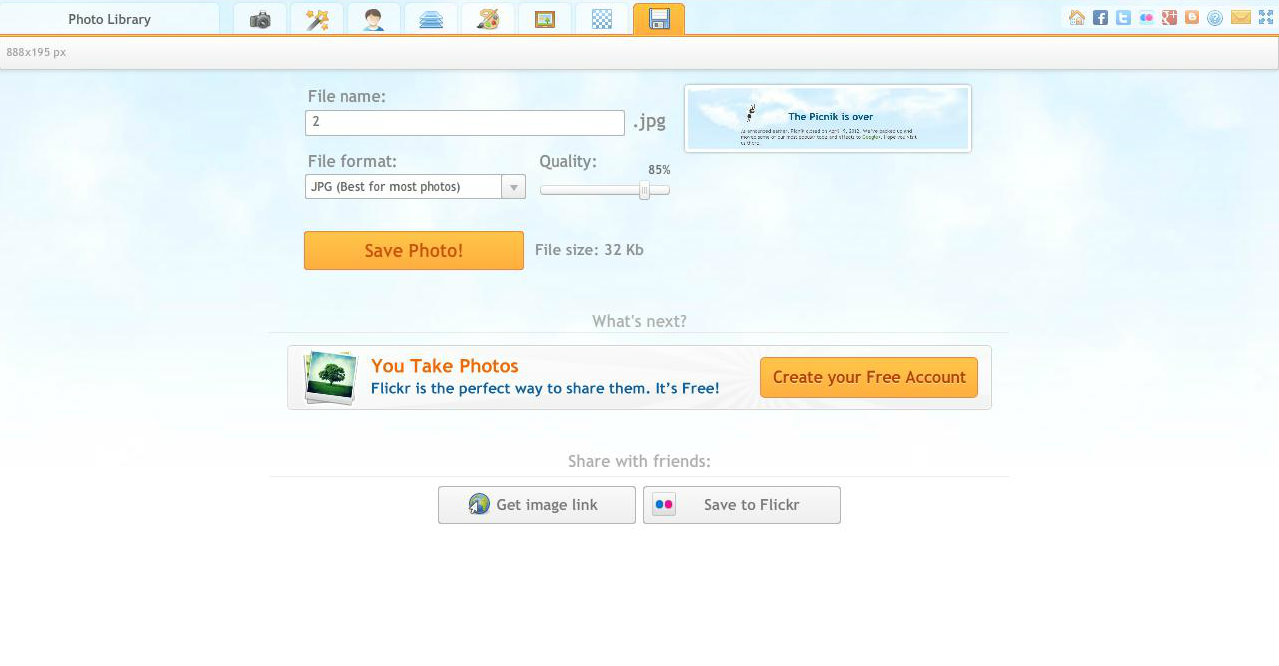Open the portrait retouch tab
The width and height of the screenshot is (1279, 666).
click(x=374, y=19)
